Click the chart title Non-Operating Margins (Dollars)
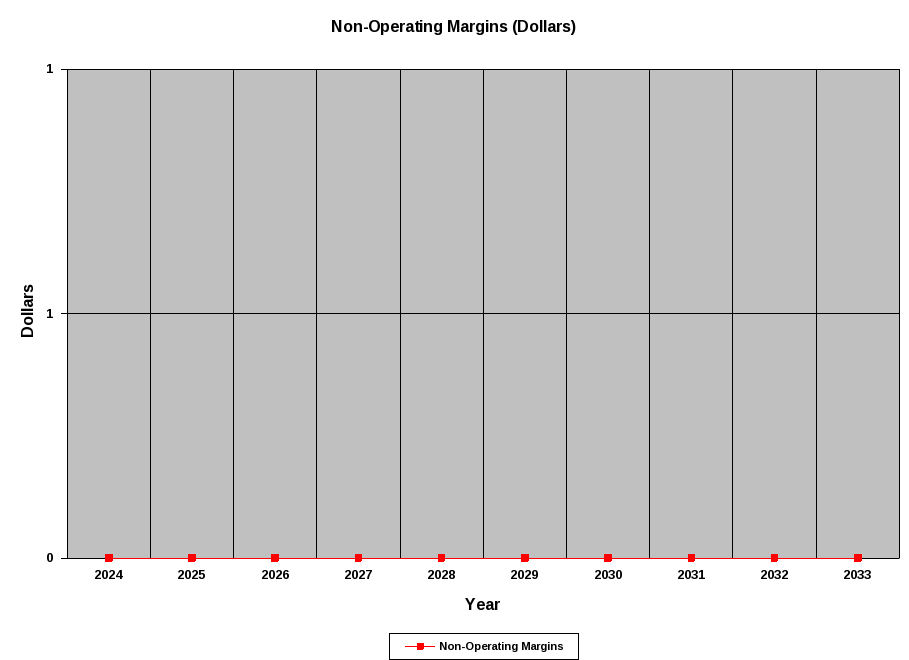This screenshot has height=660, width=909. coord(453,27)
